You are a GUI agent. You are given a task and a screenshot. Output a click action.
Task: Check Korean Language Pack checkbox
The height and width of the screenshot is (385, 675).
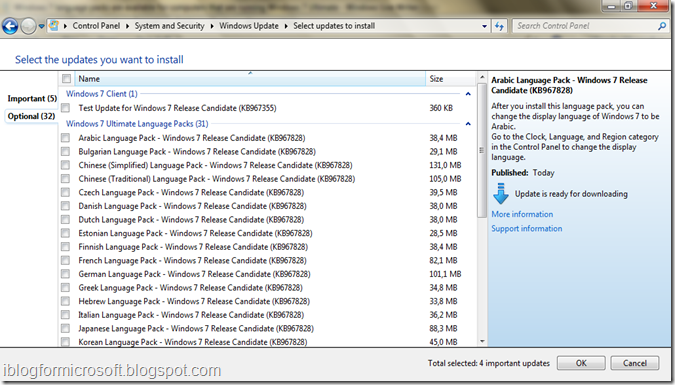click(x=65, y=342)
